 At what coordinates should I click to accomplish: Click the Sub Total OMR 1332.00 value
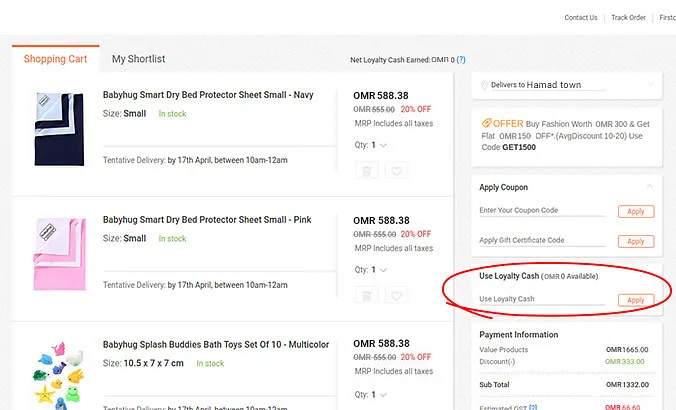(x=627, y=385)
